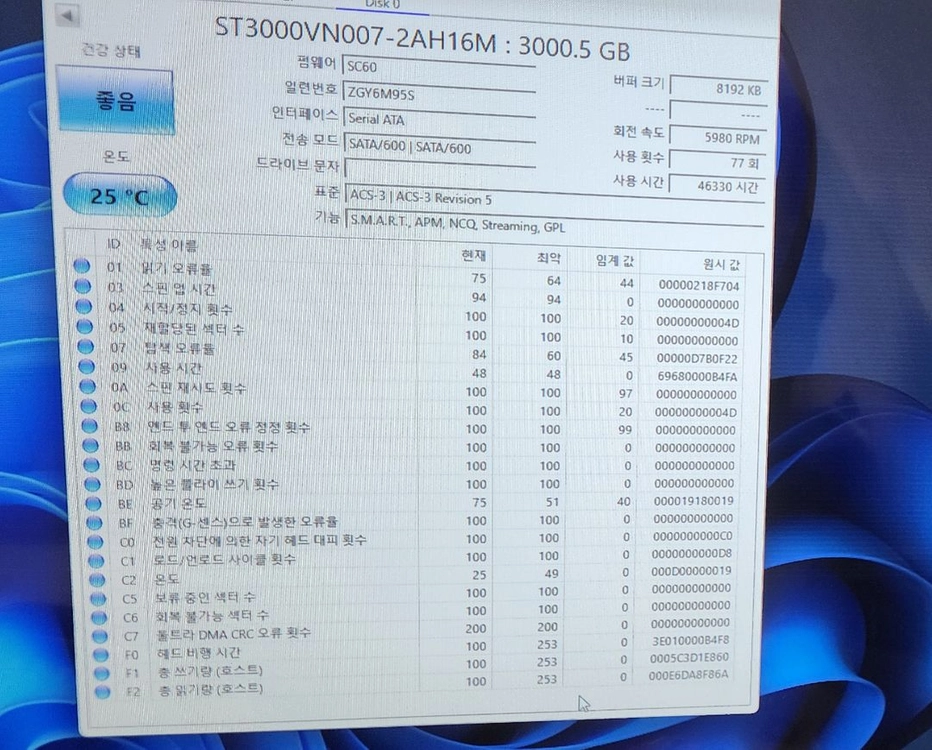Click the status dot for ID BE

94,503
